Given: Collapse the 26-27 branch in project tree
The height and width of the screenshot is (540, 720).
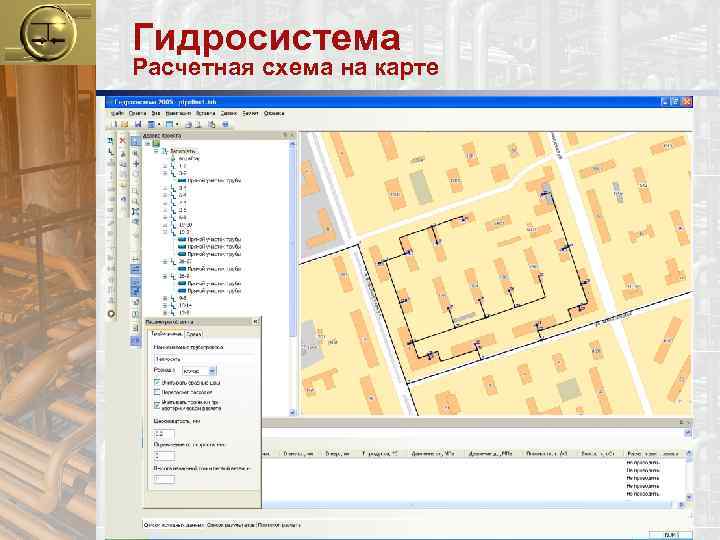Looking at the screenshot, I should 165,261.
